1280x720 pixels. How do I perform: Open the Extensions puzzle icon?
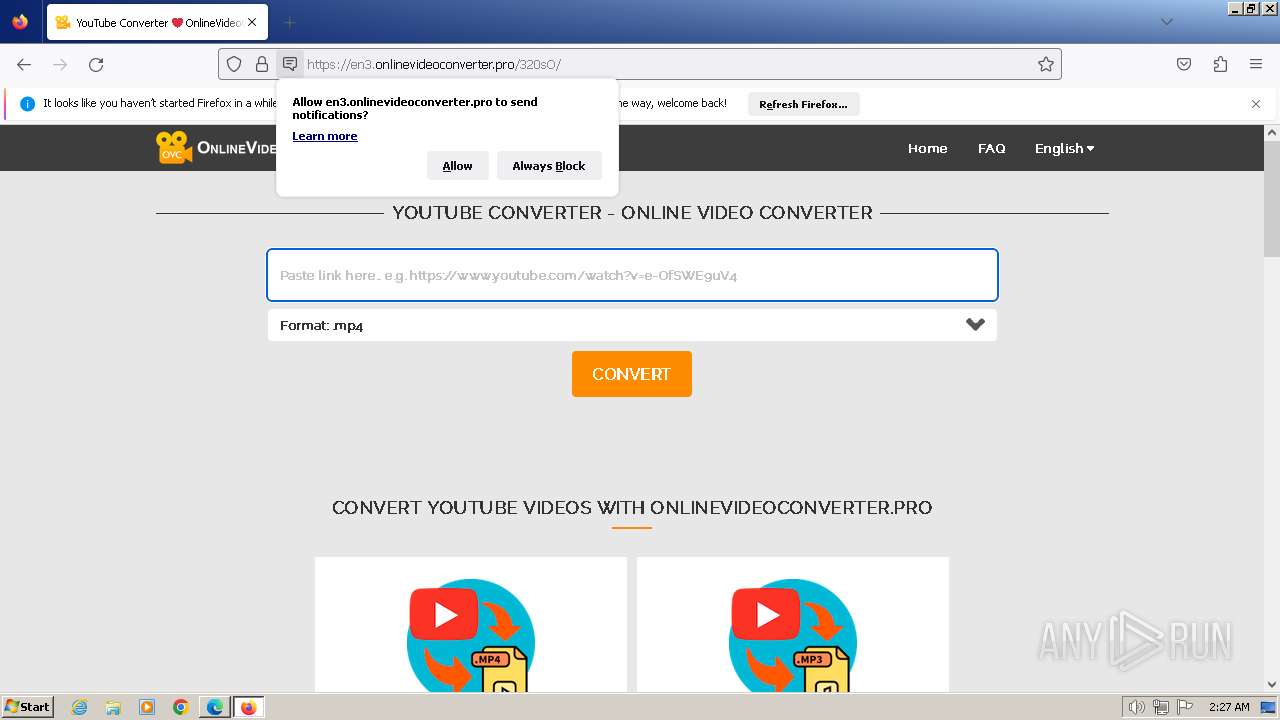click(x=1220, y=64)
